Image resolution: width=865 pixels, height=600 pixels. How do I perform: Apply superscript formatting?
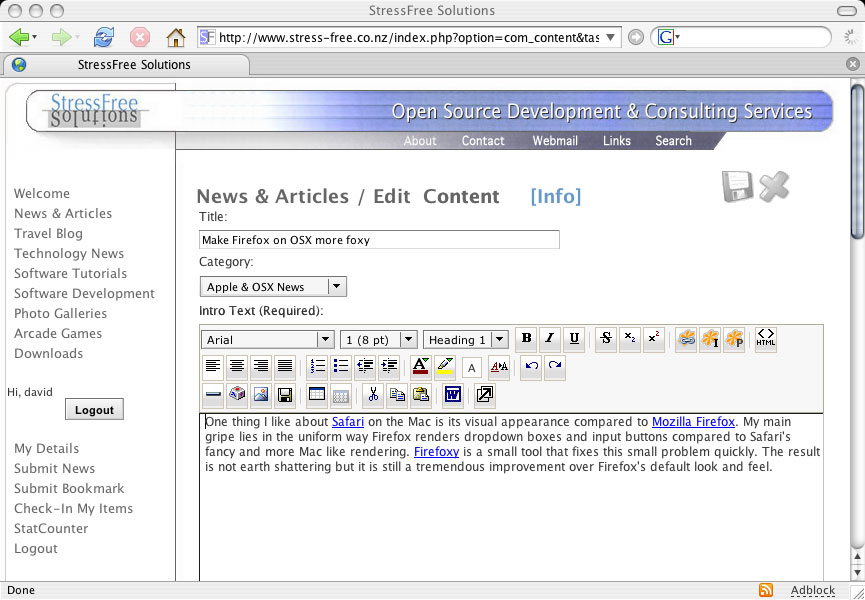point(654,339)
